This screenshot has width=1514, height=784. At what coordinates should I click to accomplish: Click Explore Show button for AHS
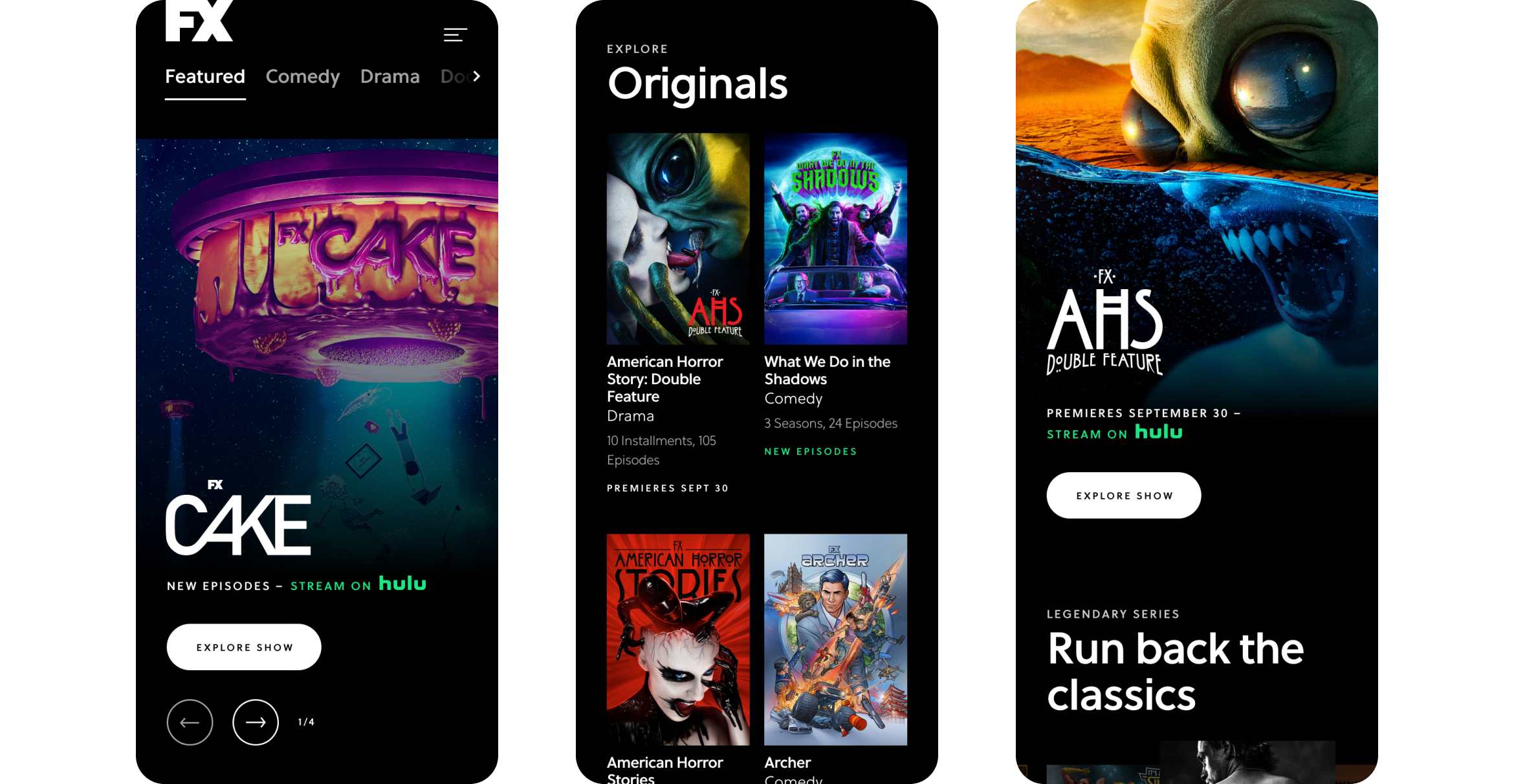coord(1124,495)
